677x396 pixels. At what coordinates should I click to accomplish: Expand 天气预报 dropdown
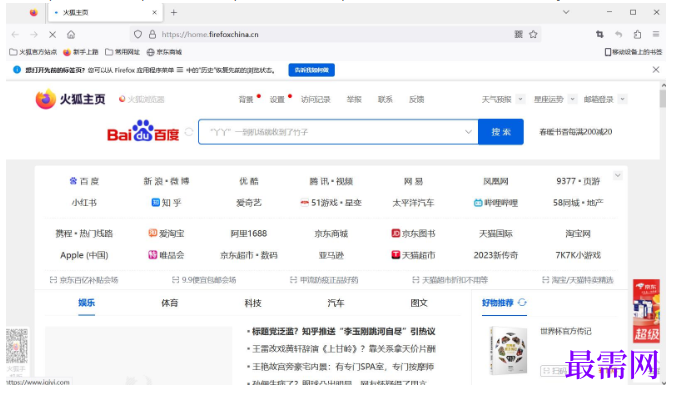(520, 99)
